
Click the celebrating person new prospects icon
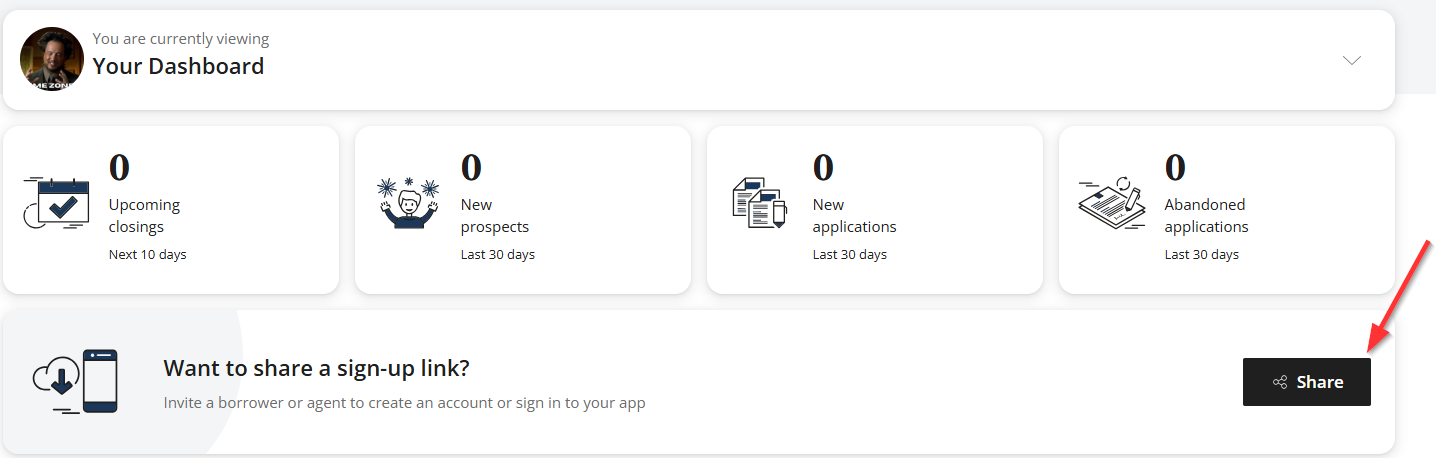point(408,203)
